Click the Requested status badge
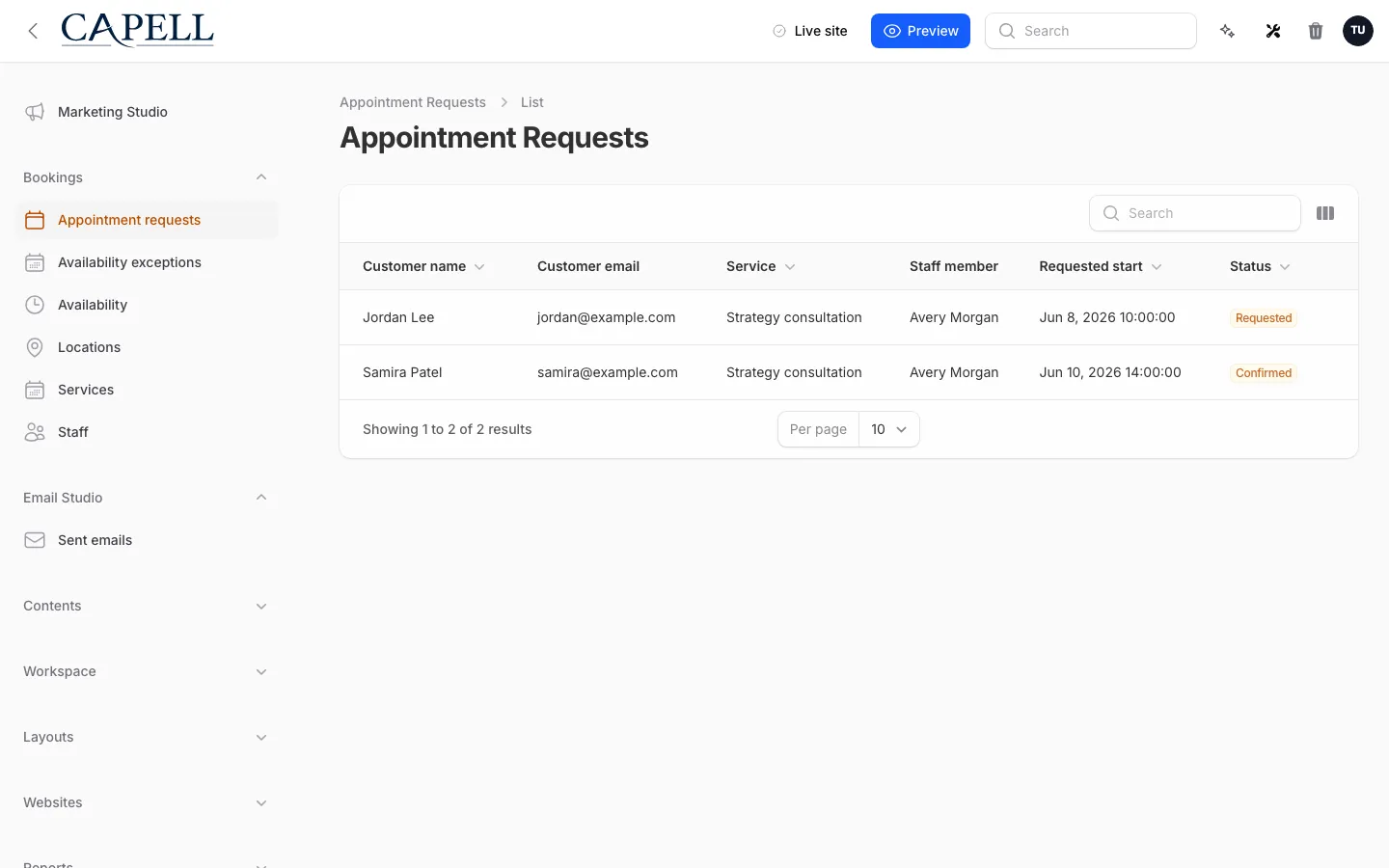 (1264, 318)
